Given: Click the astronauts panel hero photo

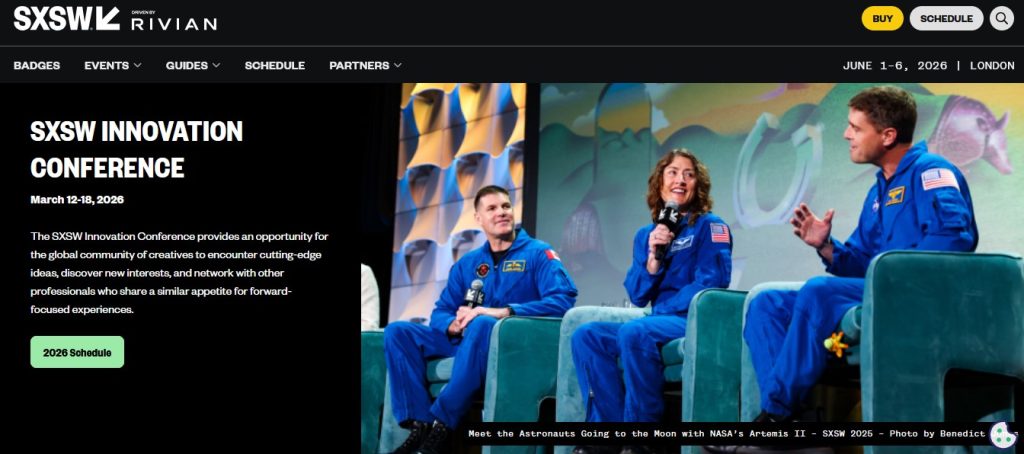Looking at the screenshot, I should click(690, 250).
